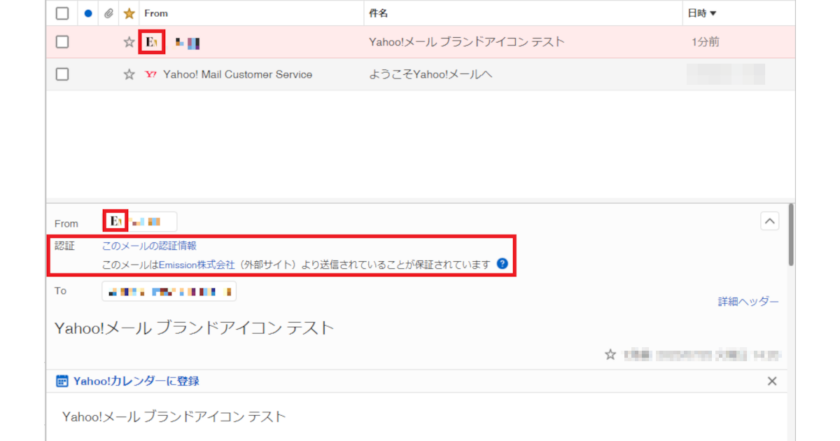
Task: Click the blurred sender name in the preview From field
Action: (146, 221)
